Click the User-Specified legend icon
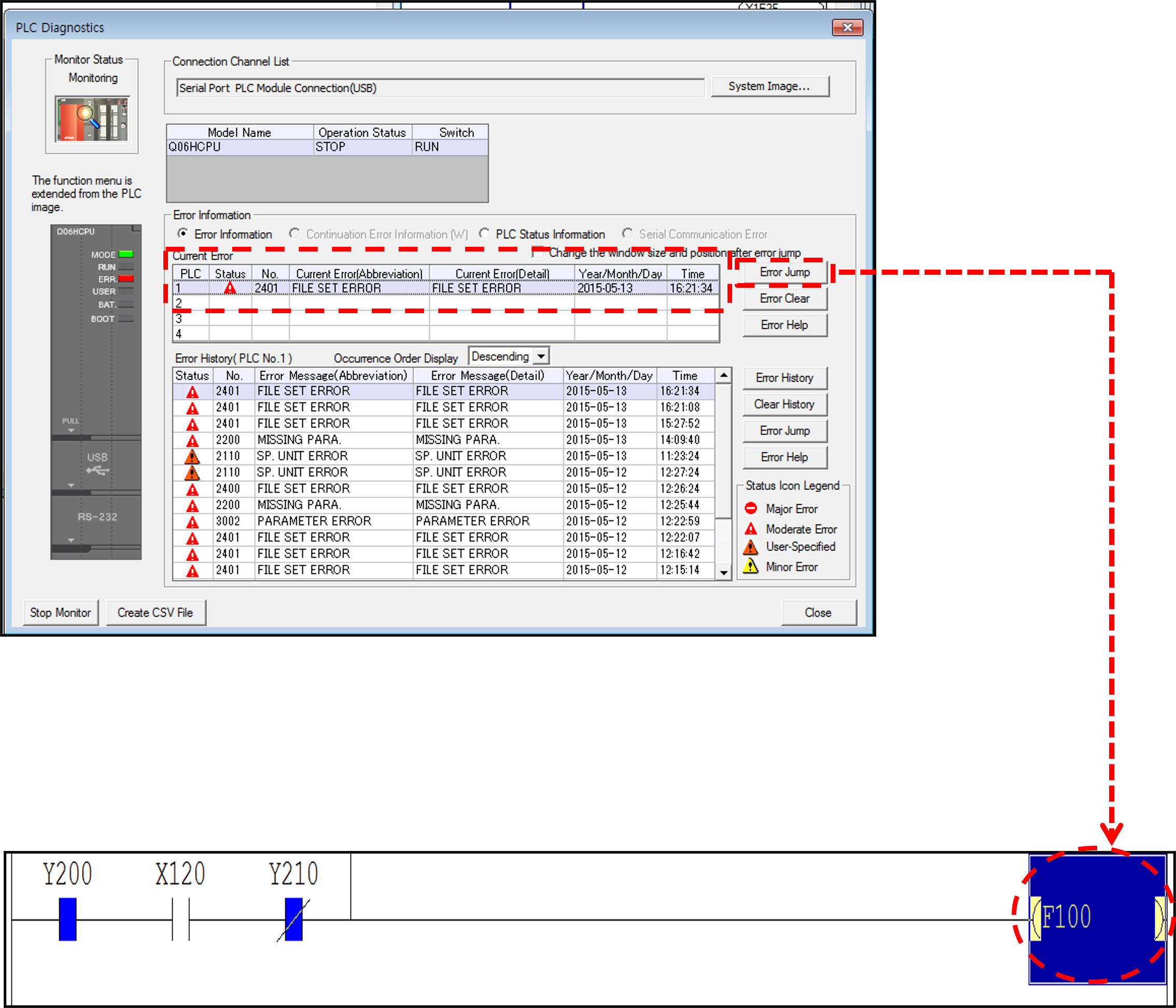Screen dimensions: 1176x1008 (751, 547)
